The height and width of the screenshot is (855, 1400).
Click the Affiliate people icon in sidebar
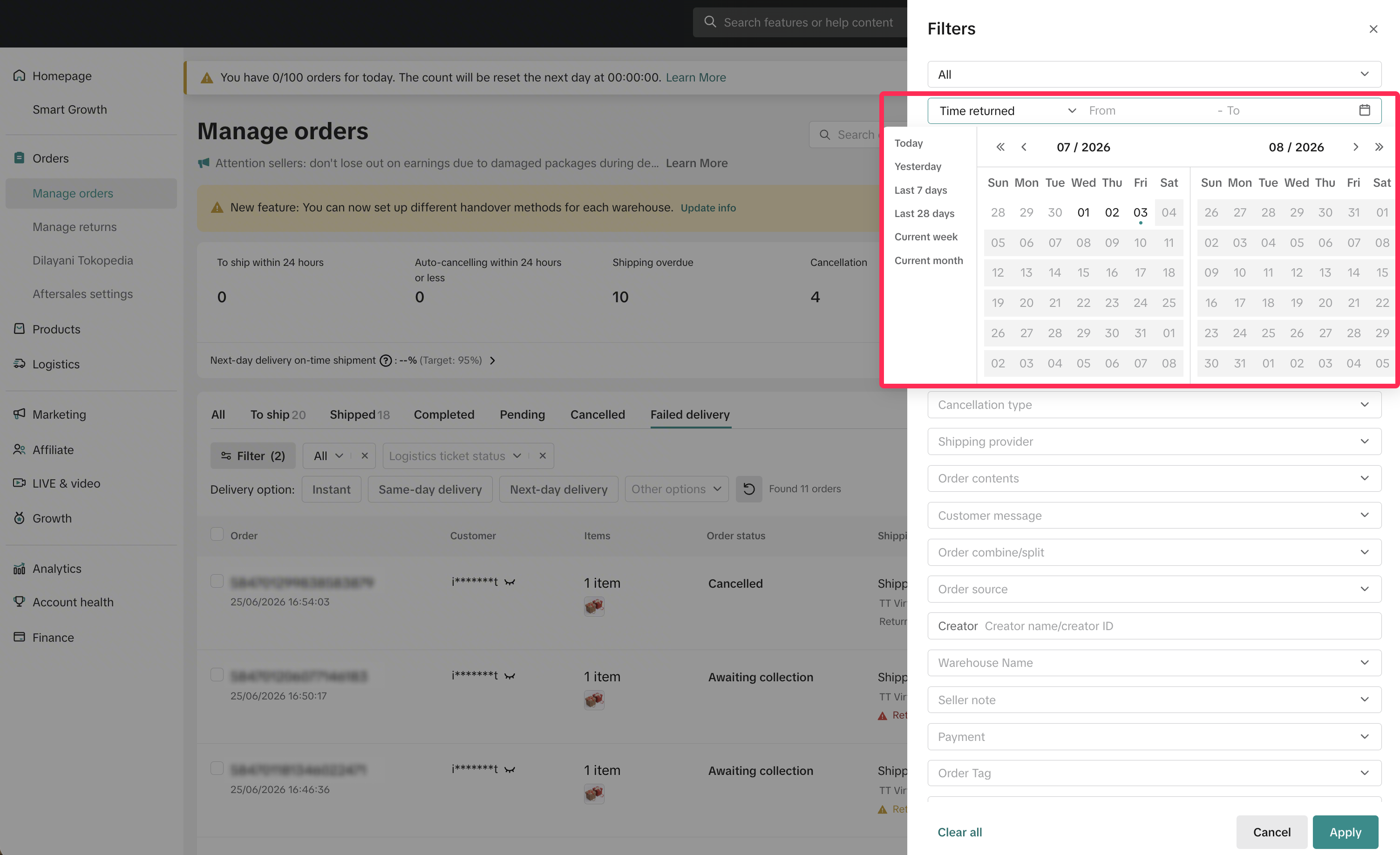[19, 449]
